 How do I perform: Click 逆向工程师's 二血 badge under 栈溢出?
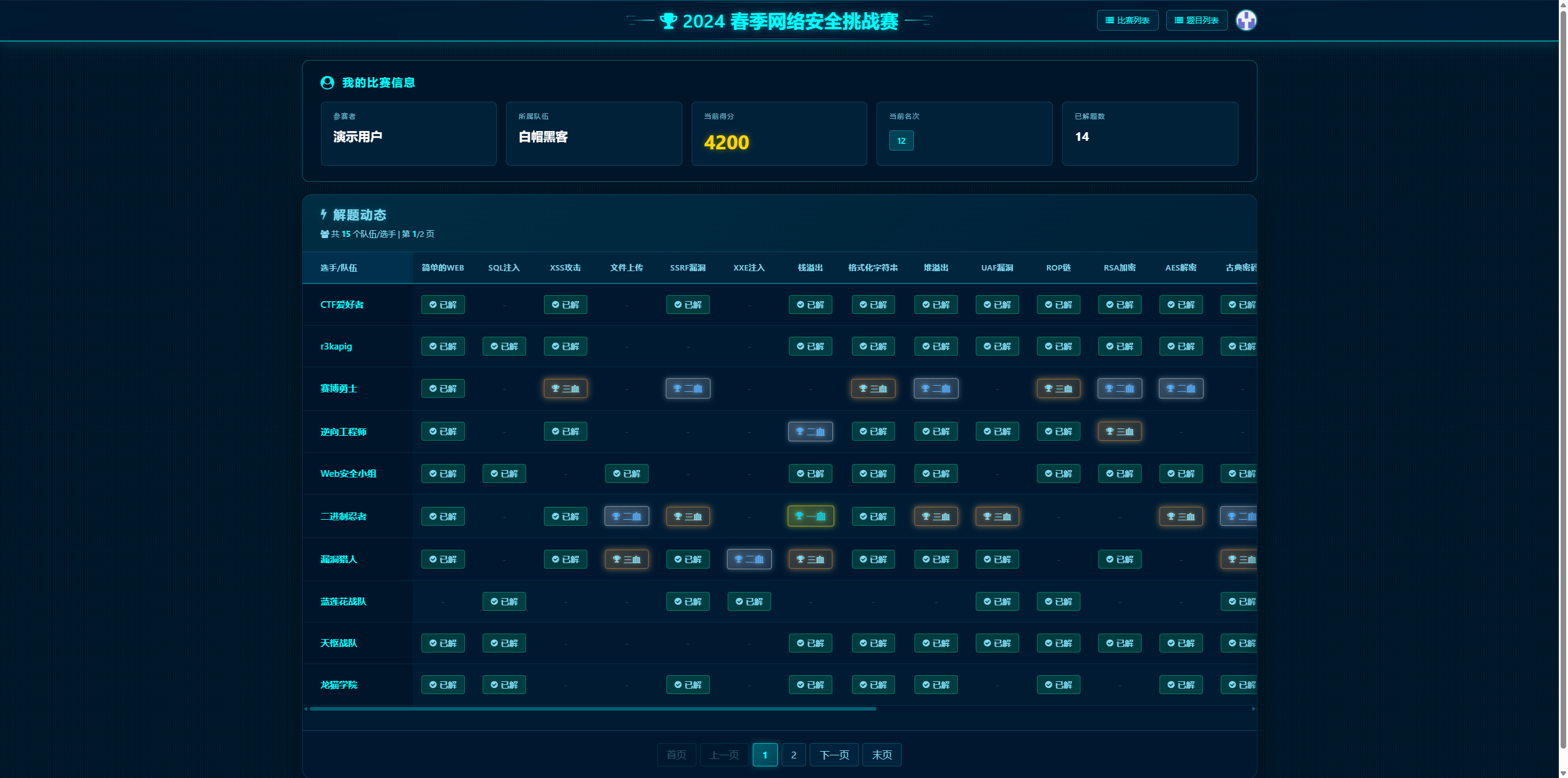click(810, 432)
